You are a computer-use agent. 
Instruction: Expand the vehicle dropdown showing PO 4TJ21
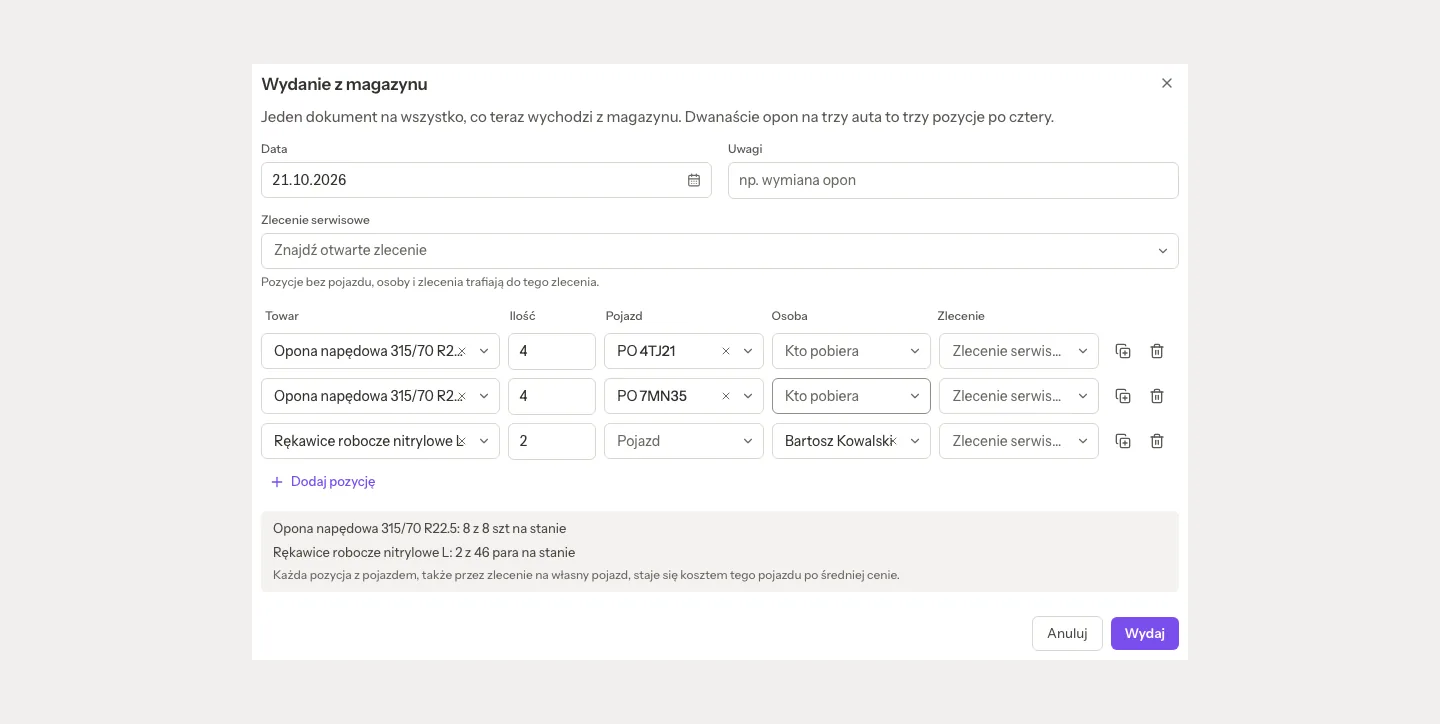click(748, 351)
